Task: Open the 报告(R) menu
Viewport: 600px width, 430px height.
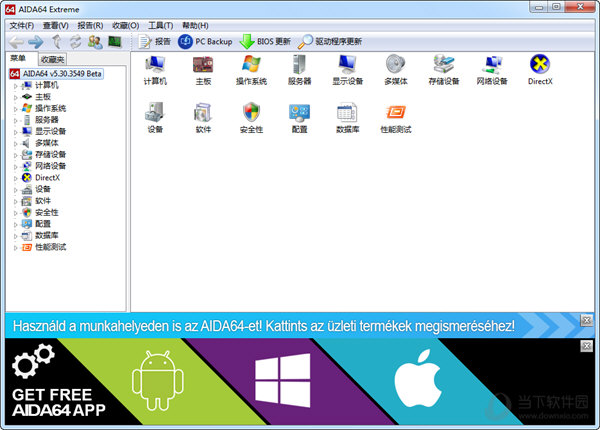Action: point(90,26)
